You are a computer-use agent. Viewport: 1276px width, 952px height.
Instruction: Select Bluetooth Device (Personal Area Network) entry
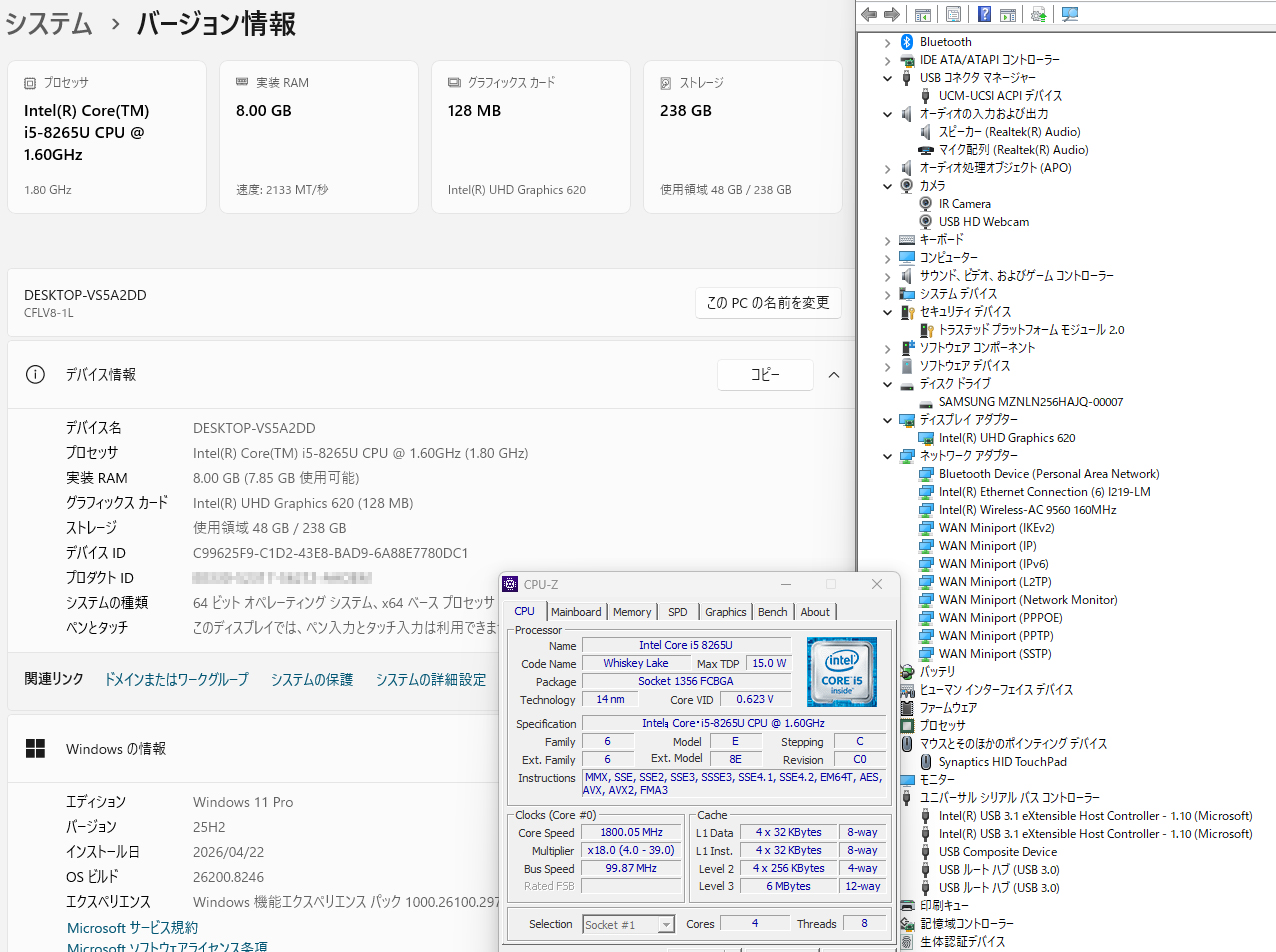point(1049,474)
